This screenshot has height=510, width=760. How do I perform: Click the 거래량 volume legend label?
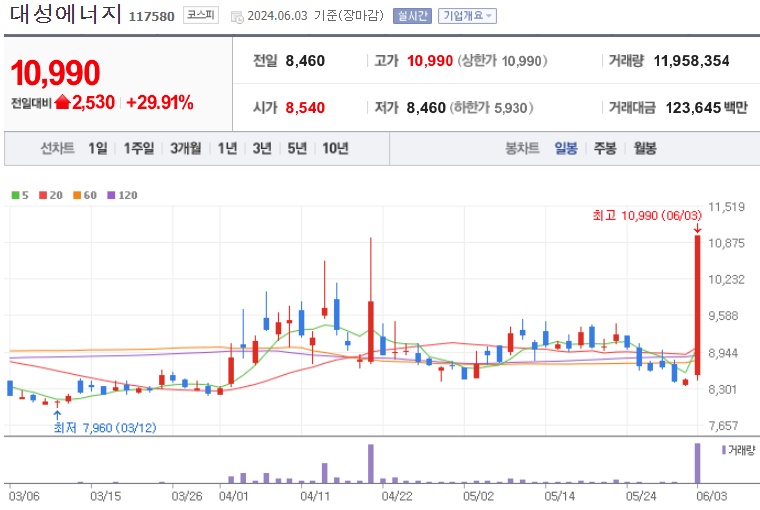739,450
